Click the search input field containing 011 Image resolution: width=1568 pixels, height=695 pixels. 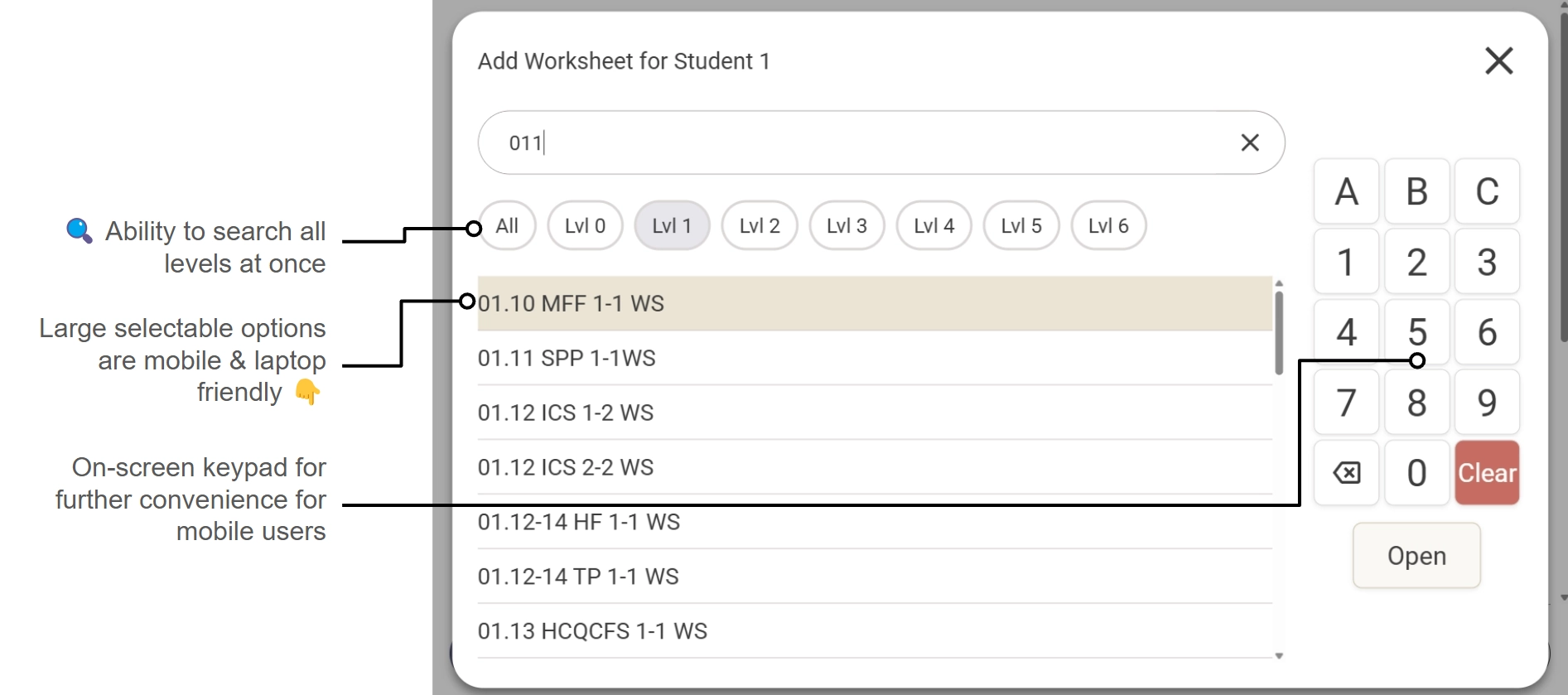[881, 142]
